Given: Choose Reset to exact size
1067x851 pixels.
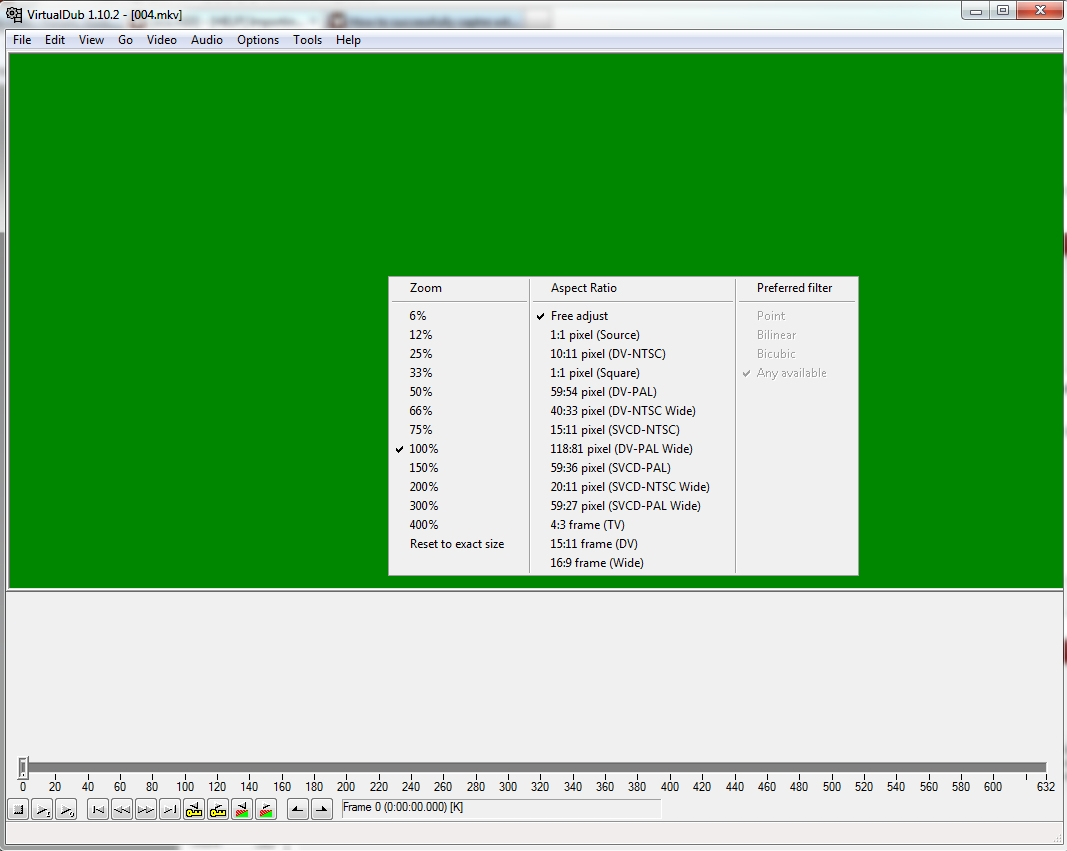Looking at the screenshot, I should [x=459, y=544].
